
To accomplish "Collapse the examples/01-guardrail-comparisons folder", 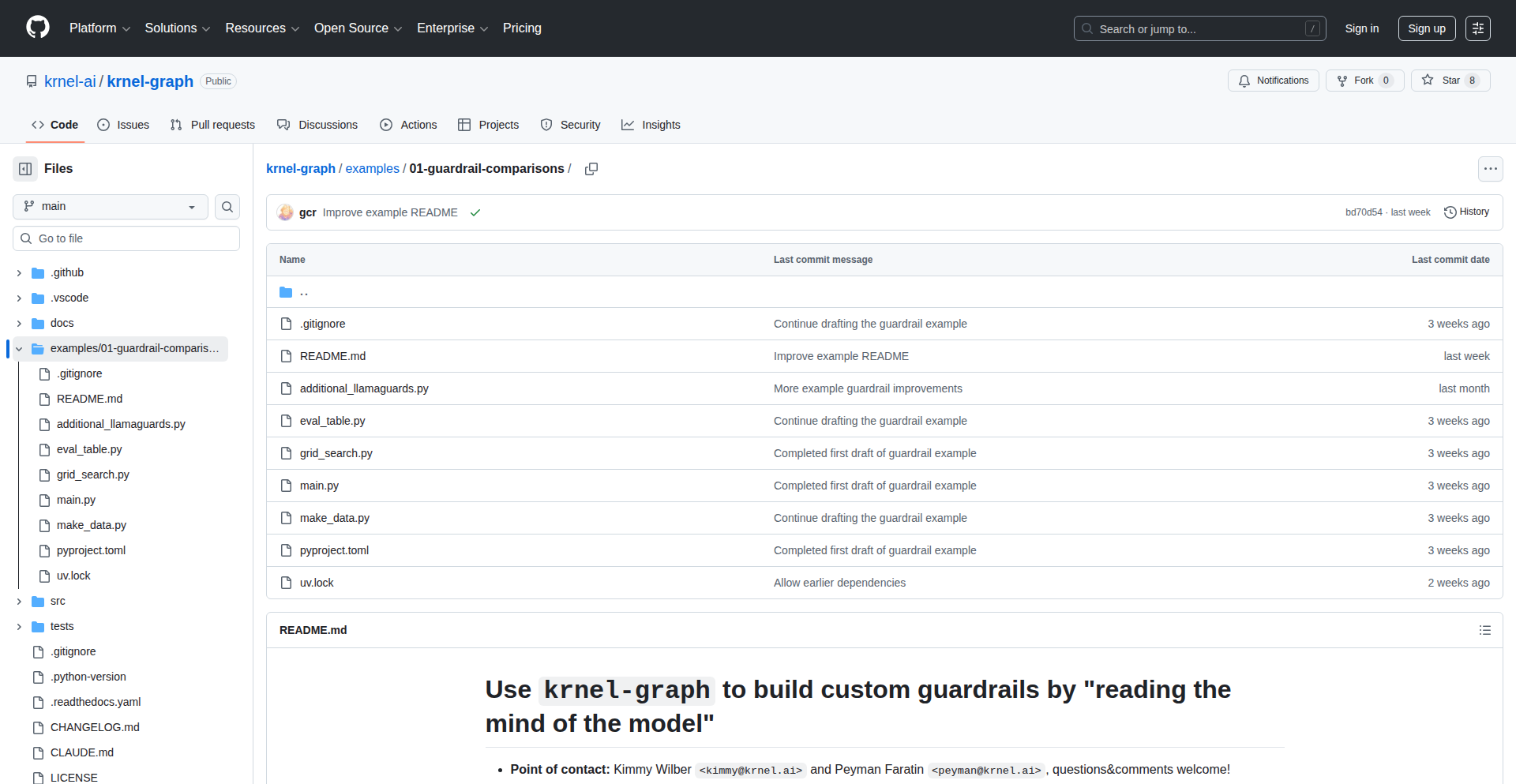I will [19, 349].
